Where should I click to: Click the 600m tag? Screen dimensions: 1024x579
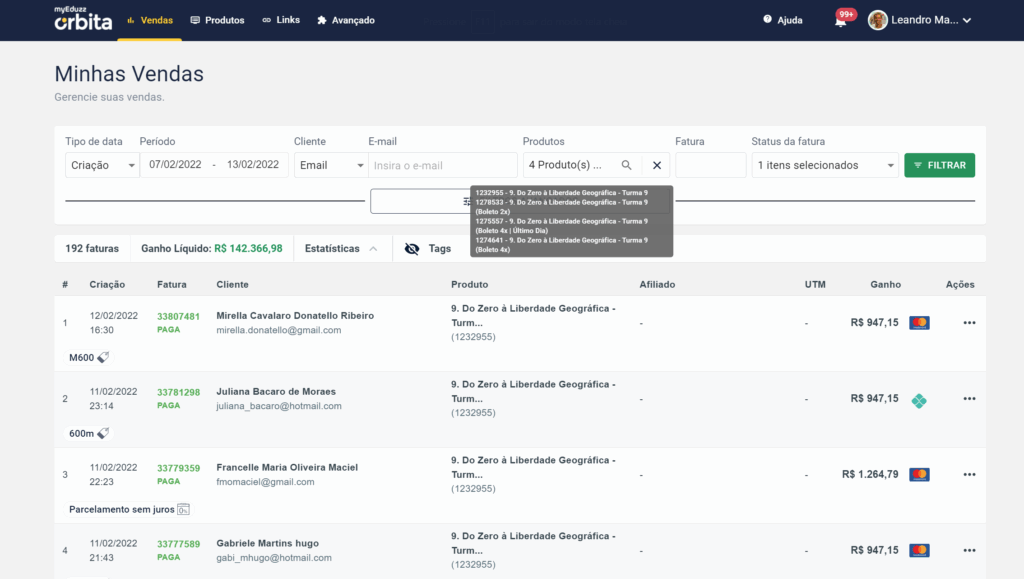(89, 433)
